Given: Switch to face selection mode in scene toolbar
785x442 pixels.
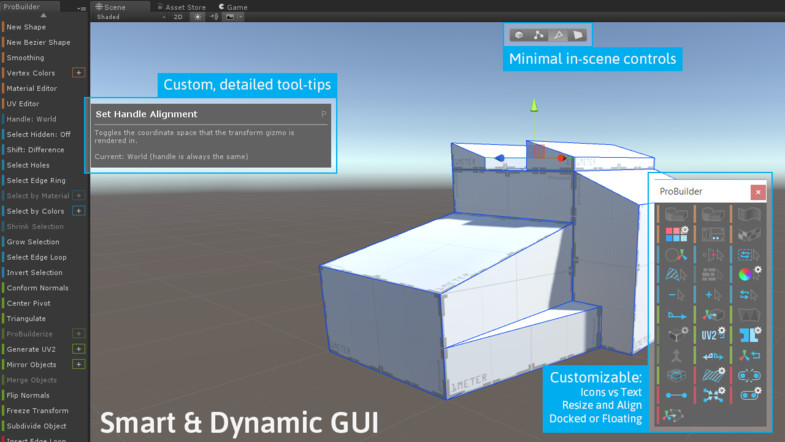Looking at the screenshot, I should click(x=577, y=35).
